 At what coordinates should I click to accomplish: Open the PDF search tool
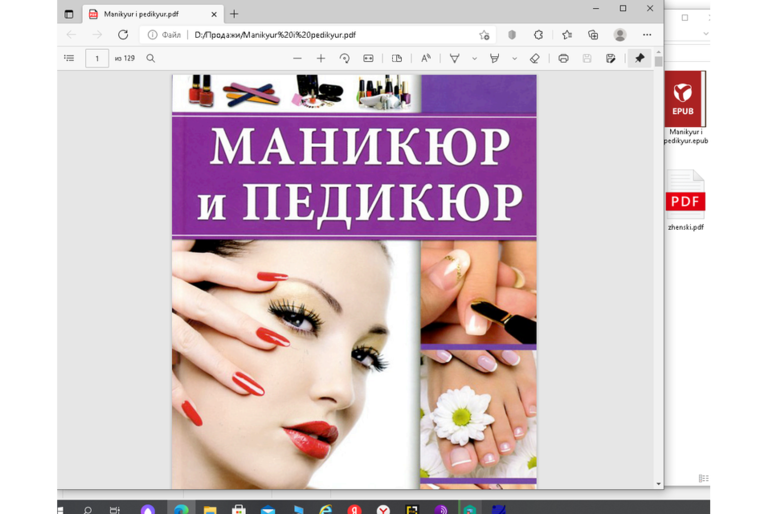point(151,58)
